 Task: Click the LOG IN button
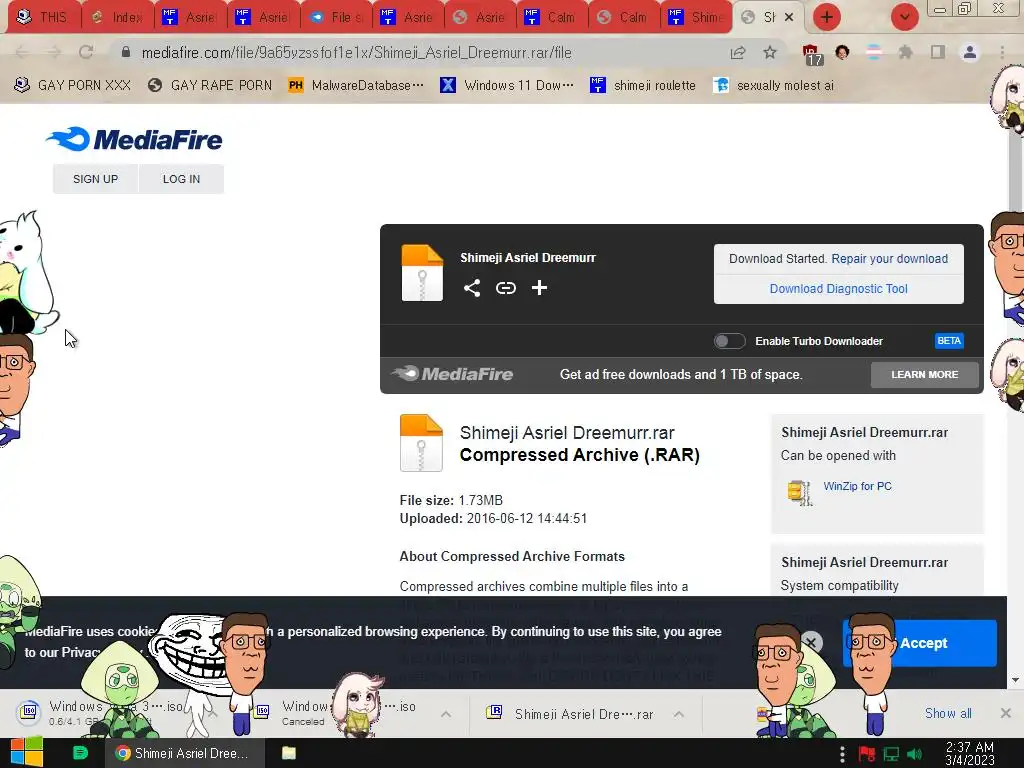[x=182, y=179]
